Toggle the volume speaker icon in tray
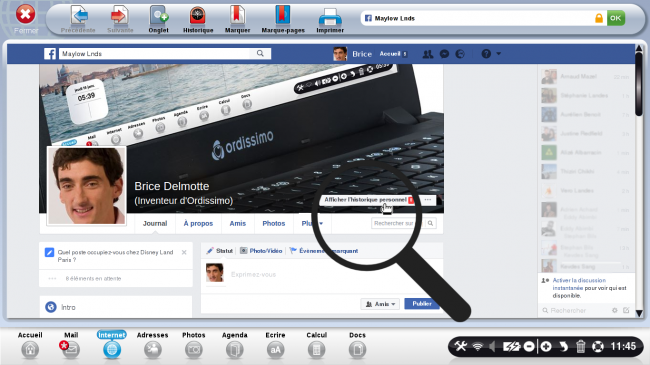 pos(492,346)
